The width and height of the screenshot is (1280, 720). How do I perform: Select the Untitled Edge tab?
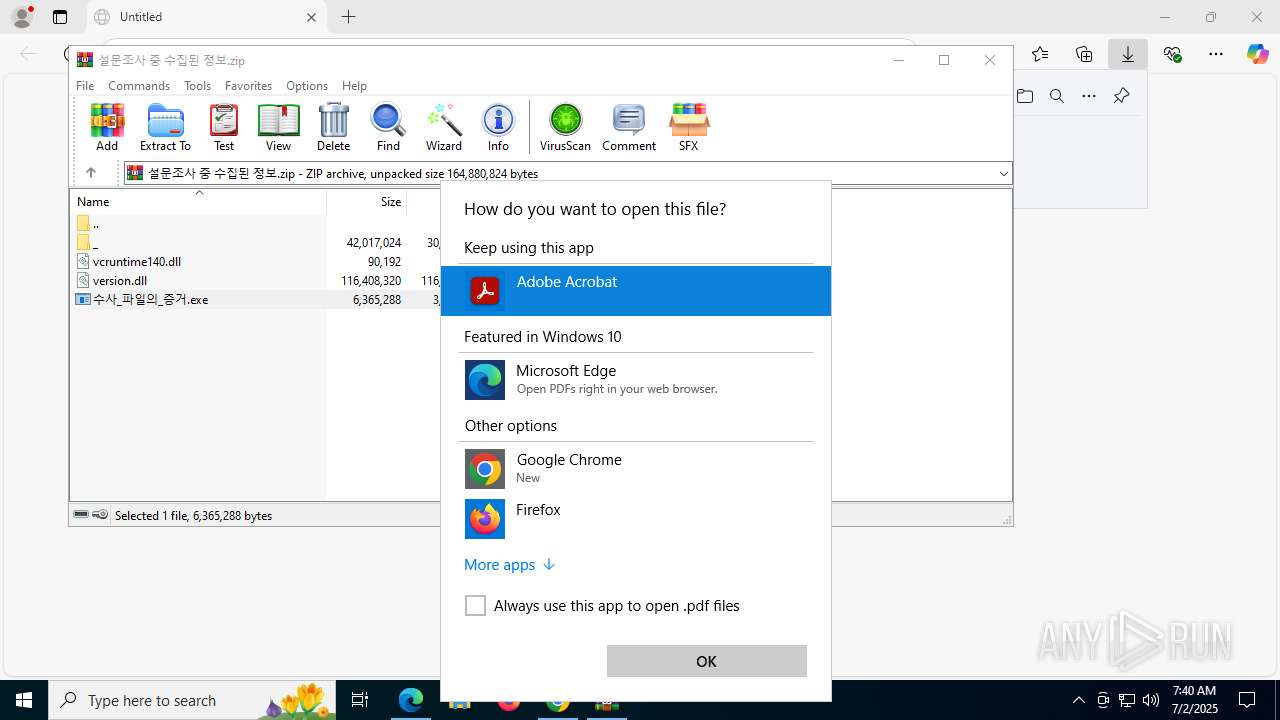coord(207,17)
